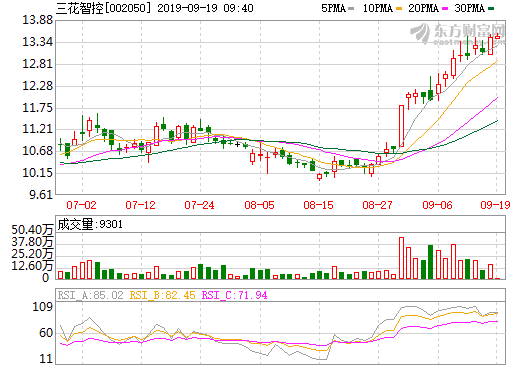
Task: Click the 11 RSI axis label
Action: click(x=46, y=359)
